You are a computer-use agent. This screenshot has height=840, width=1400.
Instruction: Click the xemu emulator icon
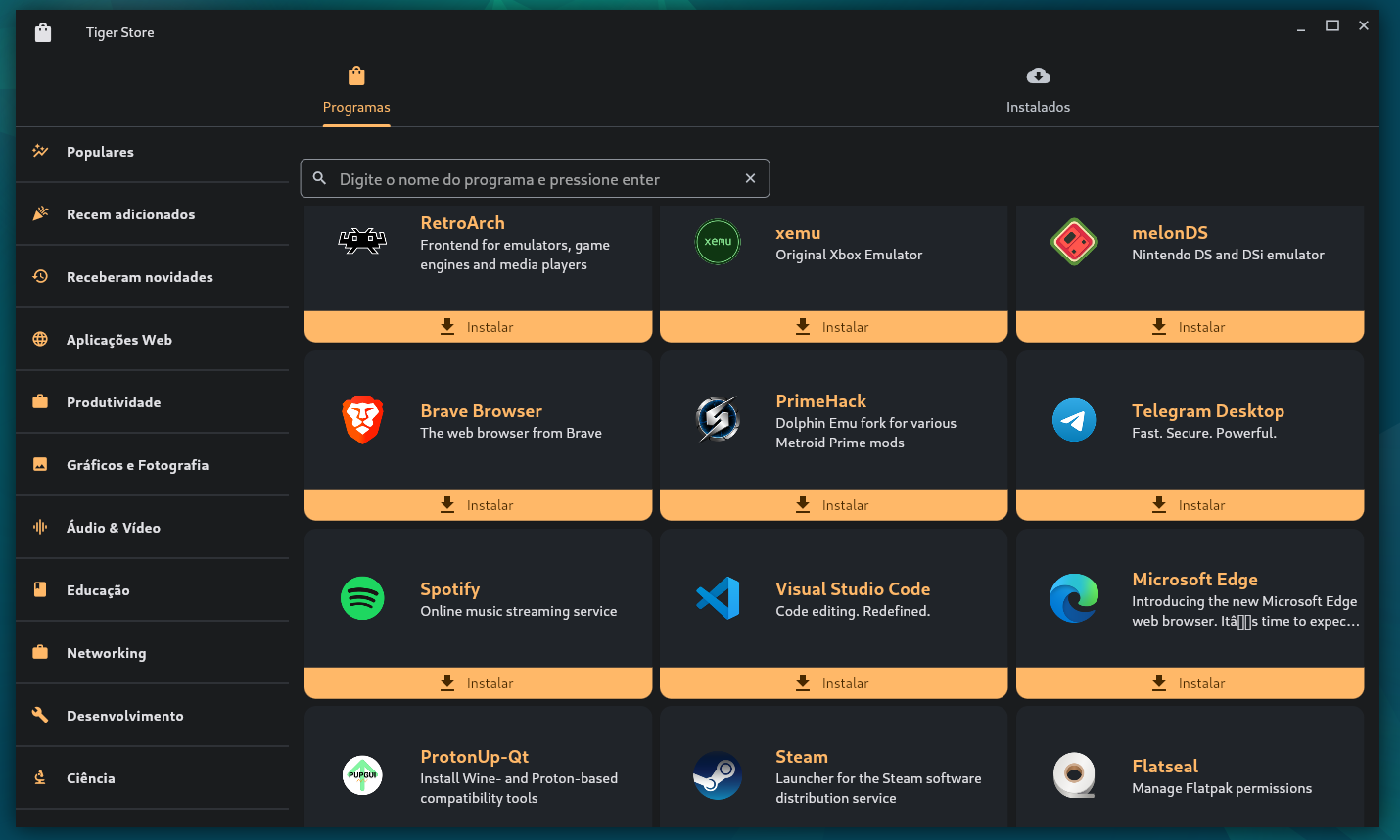click(718, 242)
